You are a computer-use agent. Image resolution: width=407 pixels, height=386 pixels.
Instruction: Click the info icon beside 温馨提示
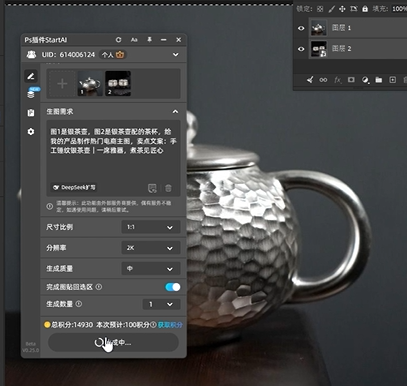click(50, 206)
